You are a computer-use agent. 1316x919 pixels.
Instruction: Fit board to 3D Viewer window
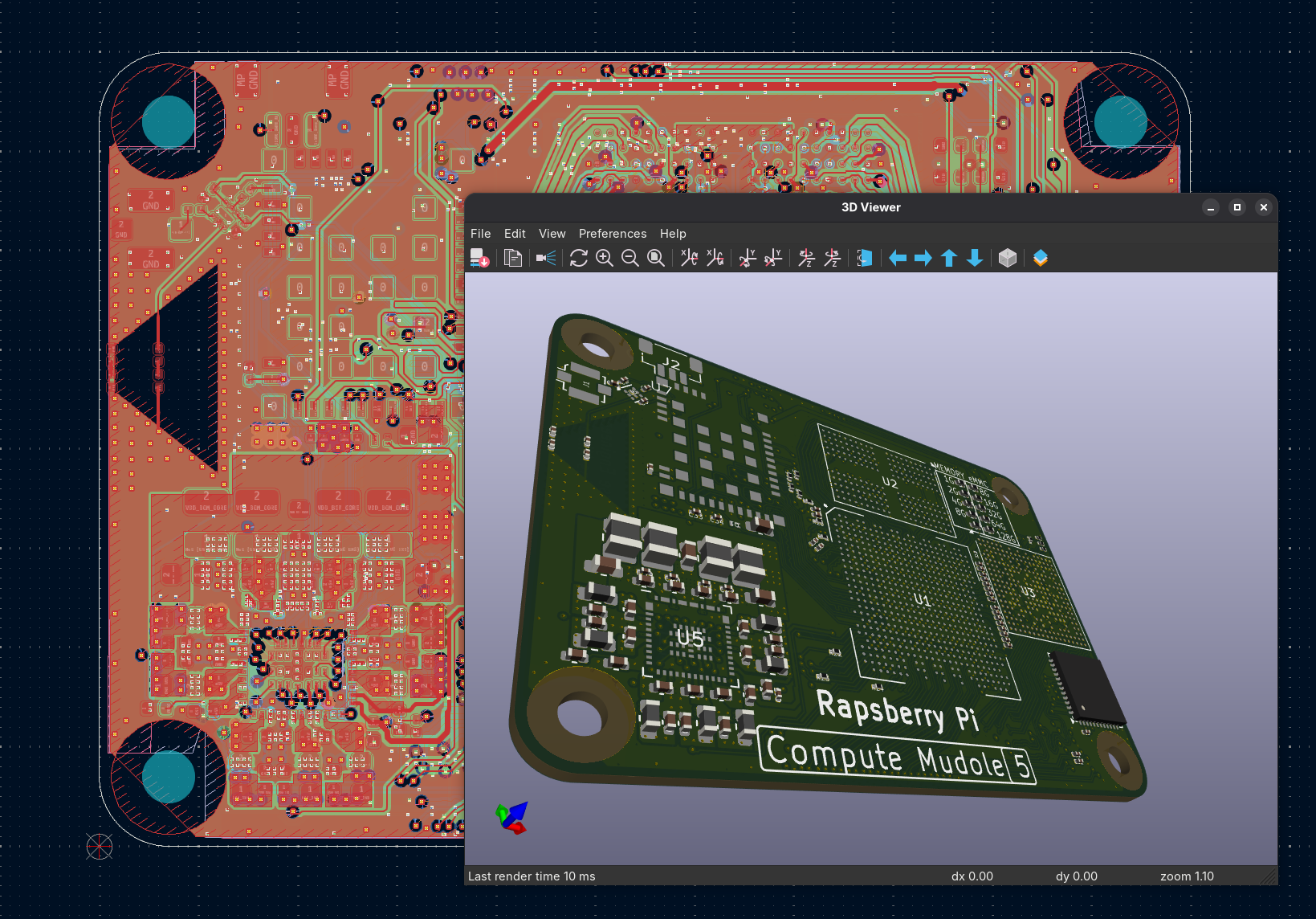point(656,258)
